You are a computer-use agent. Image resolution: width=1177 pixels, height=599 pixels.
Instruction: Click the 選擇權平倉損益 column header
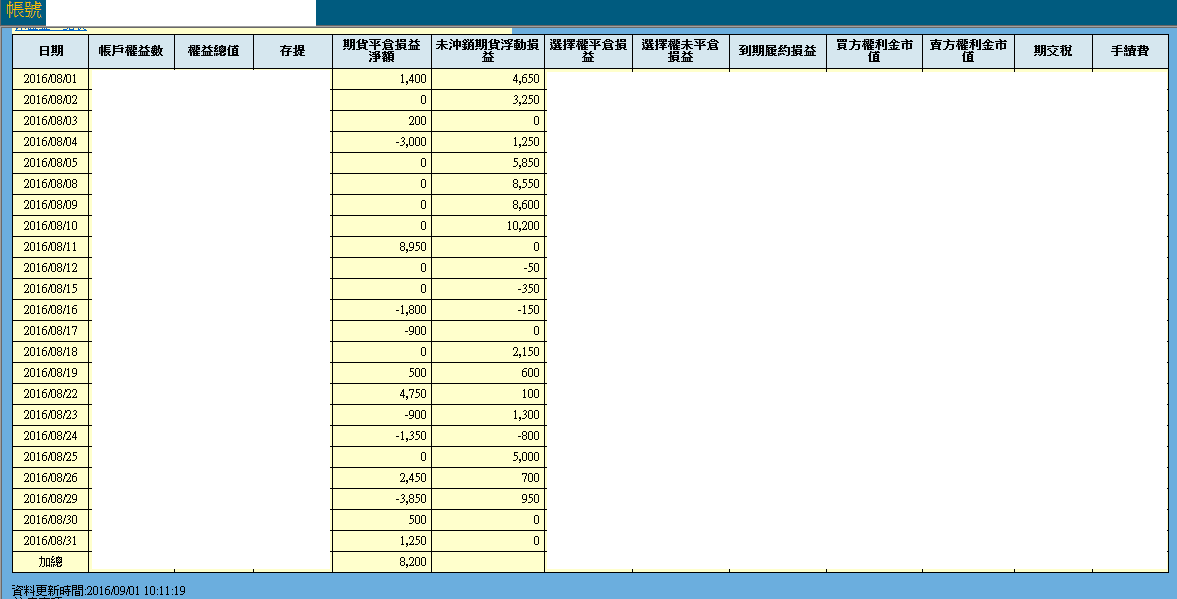(588, 51)
